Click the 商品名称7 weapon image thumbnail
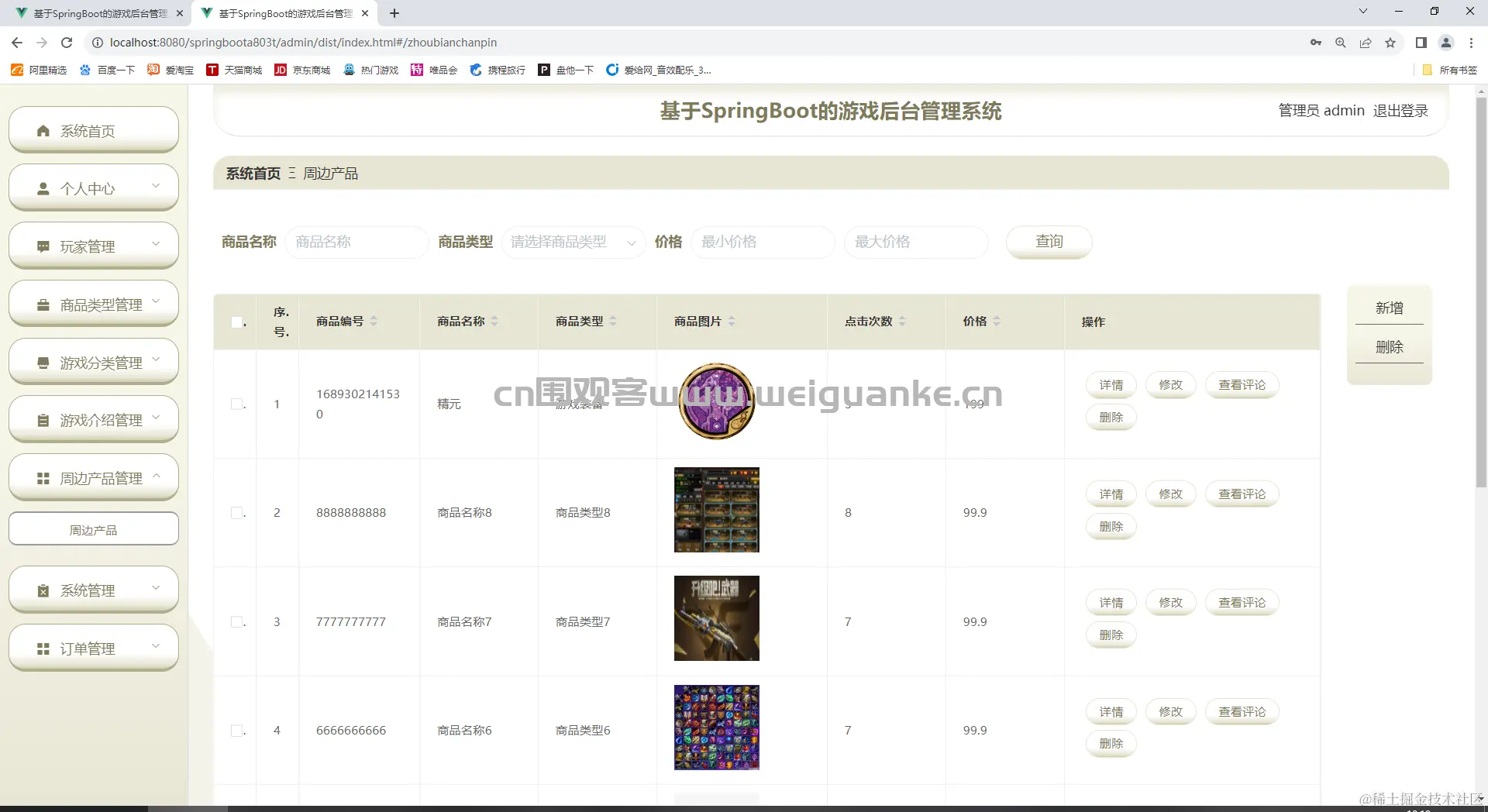This screenshot has height=812, width=1488. click(717, 618)
